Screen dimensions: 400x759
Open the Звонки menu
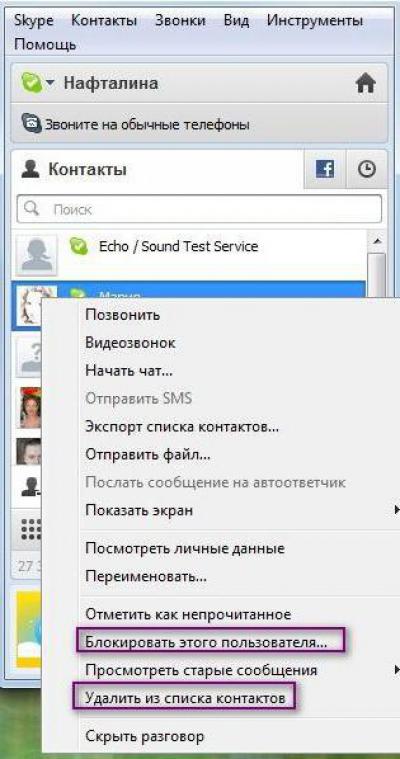click(x=180, y=21)
